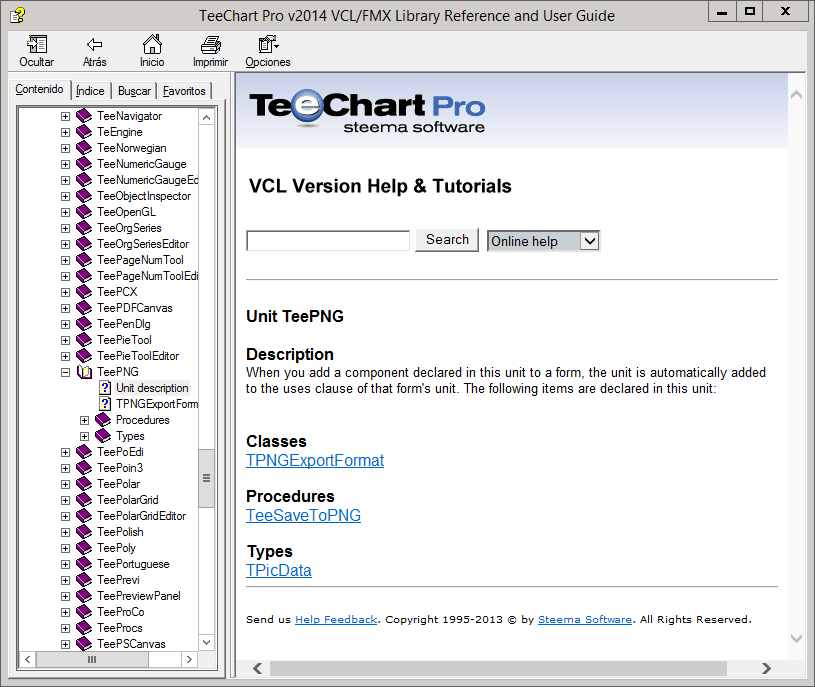
Task: Click the Ocultar toolbar icon
Action: (x=37, y=45)
